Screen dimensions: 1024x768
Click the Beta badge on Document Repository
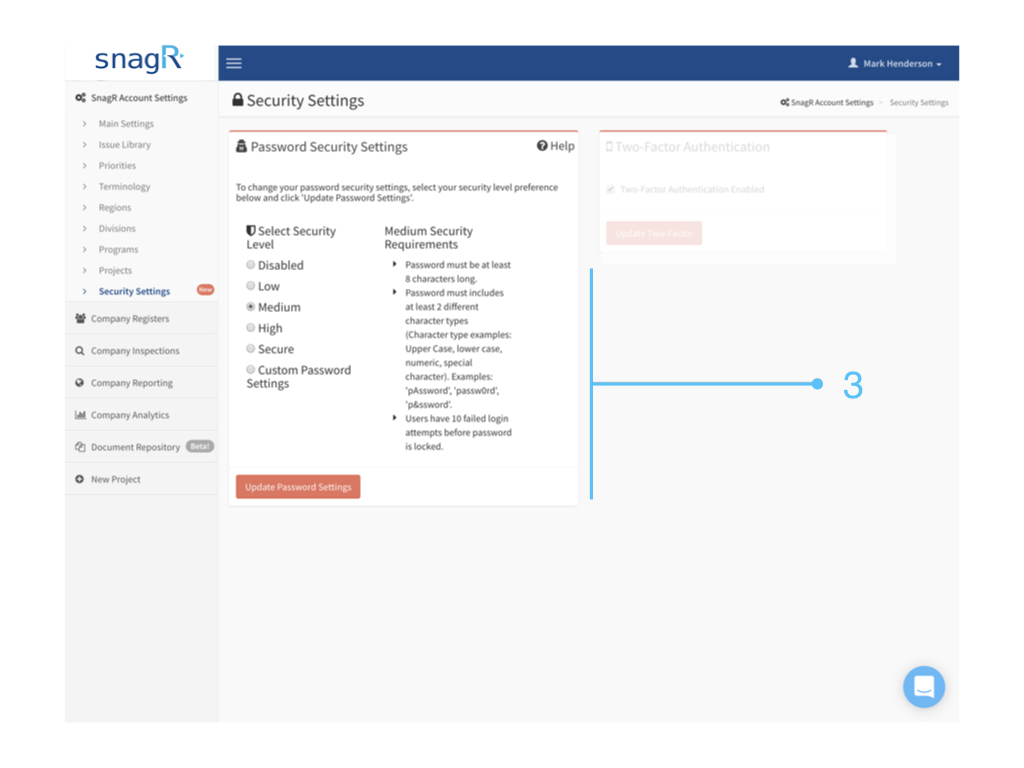(x=200, y=446)
